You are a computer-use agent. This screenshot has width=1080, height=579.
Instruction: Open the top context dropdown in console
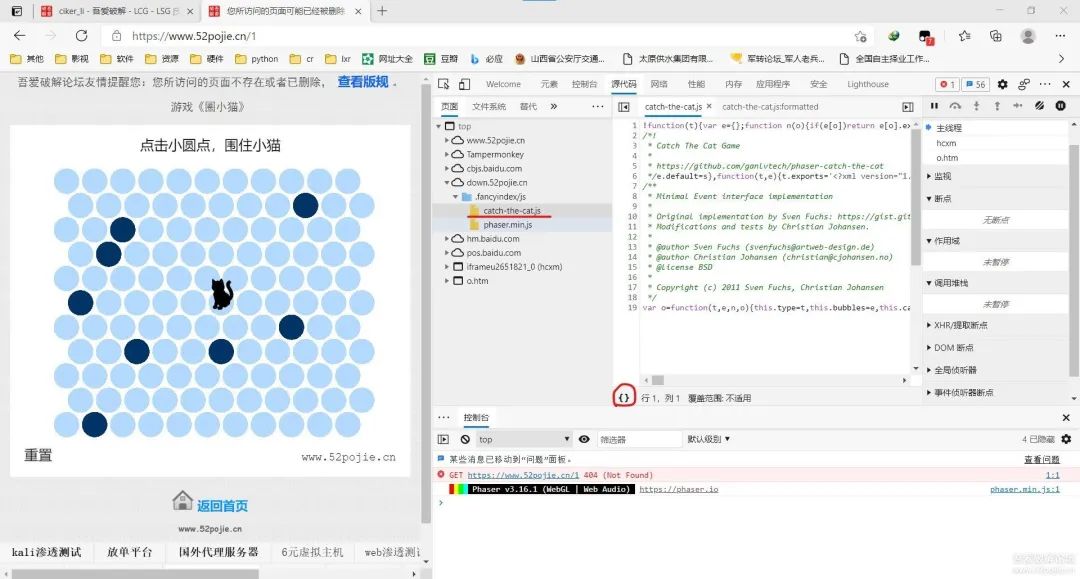(523, 439)
